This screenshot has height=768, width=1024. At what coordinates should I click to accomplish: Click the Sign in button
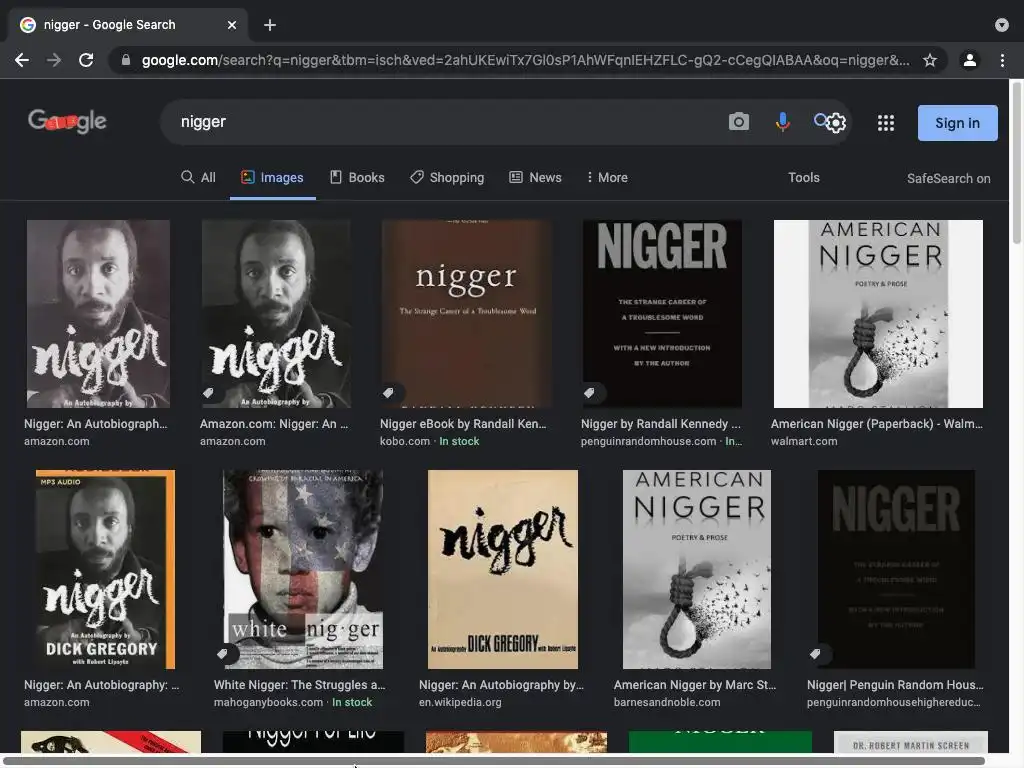pos(957,123)
